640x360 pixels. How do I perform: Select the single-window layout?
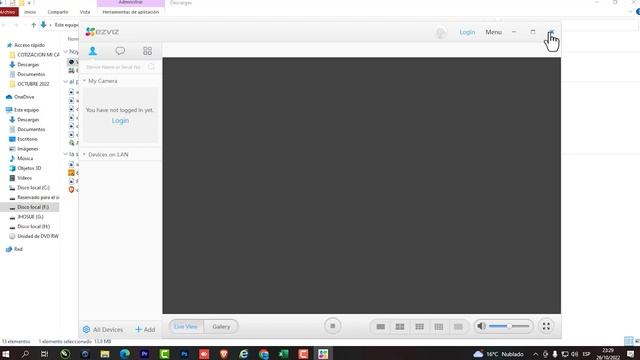pyautogui.click(x=380, y=327)
